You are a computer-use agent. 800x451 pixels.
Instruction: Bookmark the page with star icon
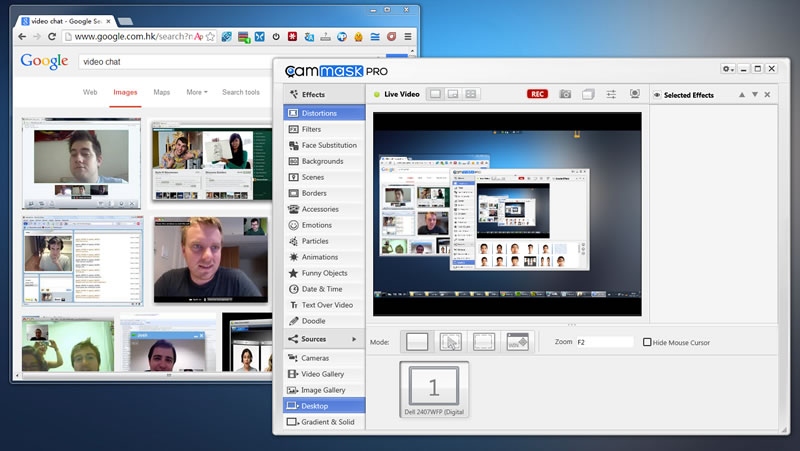(x=210, y=37)
